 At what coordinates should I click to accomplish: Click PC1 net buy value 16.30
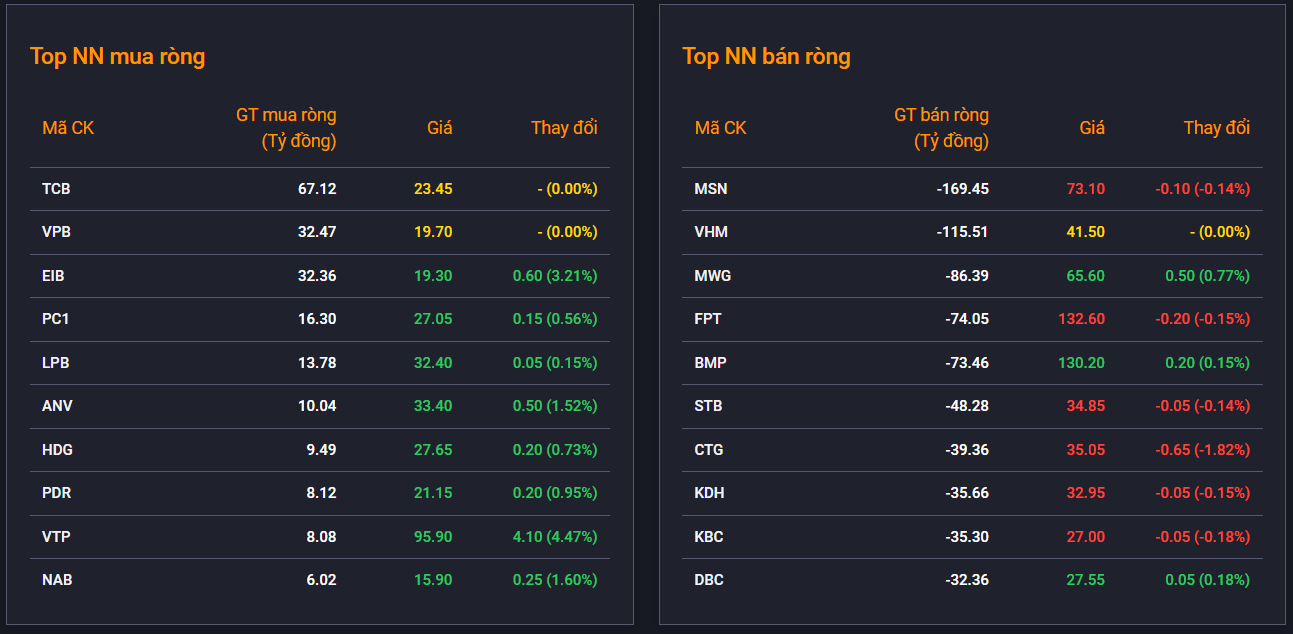tap(317, 319)
